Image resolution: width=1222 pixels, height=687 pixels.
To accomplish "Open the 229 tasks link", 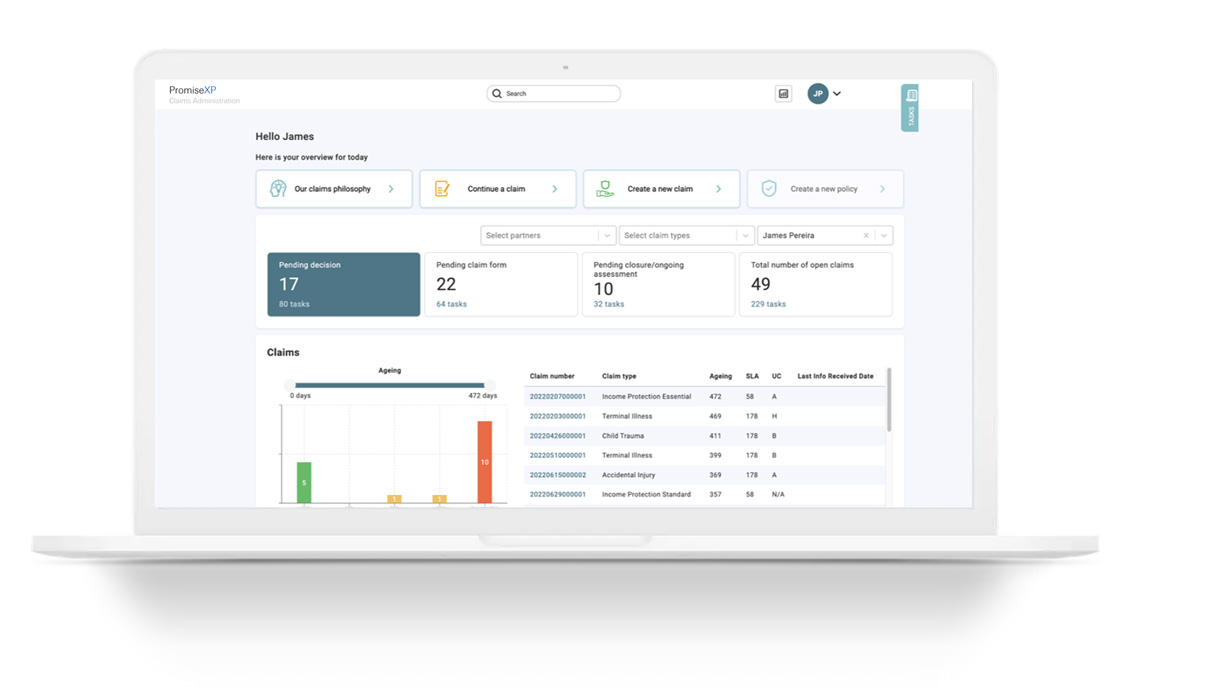I will tap(768, 304).
